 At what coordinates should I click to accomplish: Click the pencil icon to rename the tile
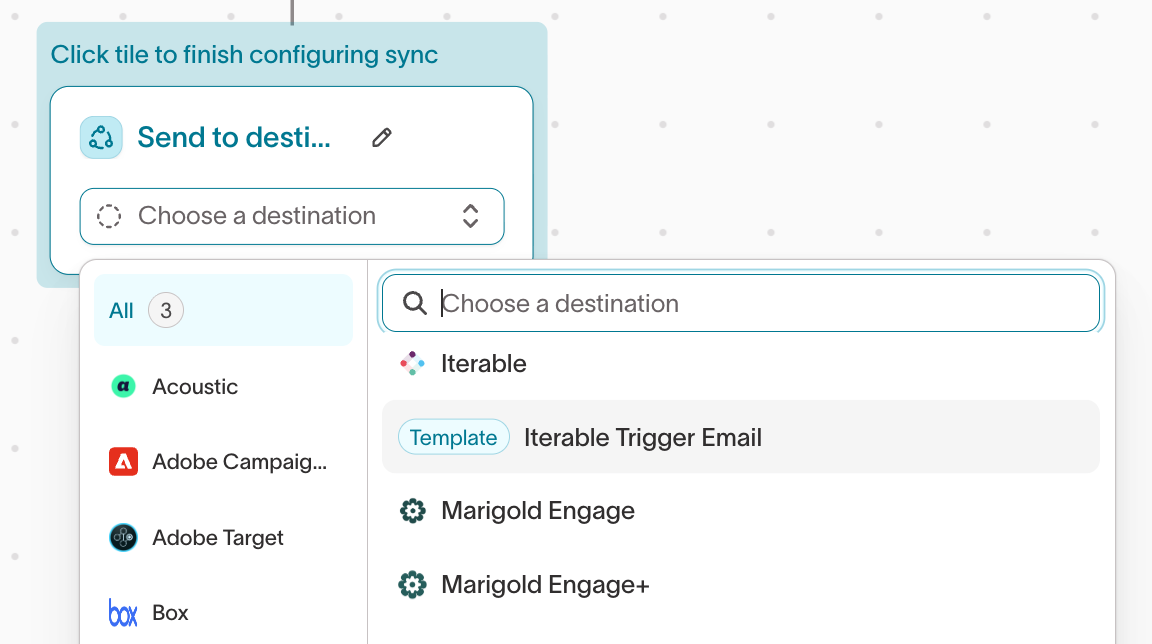click(x=381, y=138)
